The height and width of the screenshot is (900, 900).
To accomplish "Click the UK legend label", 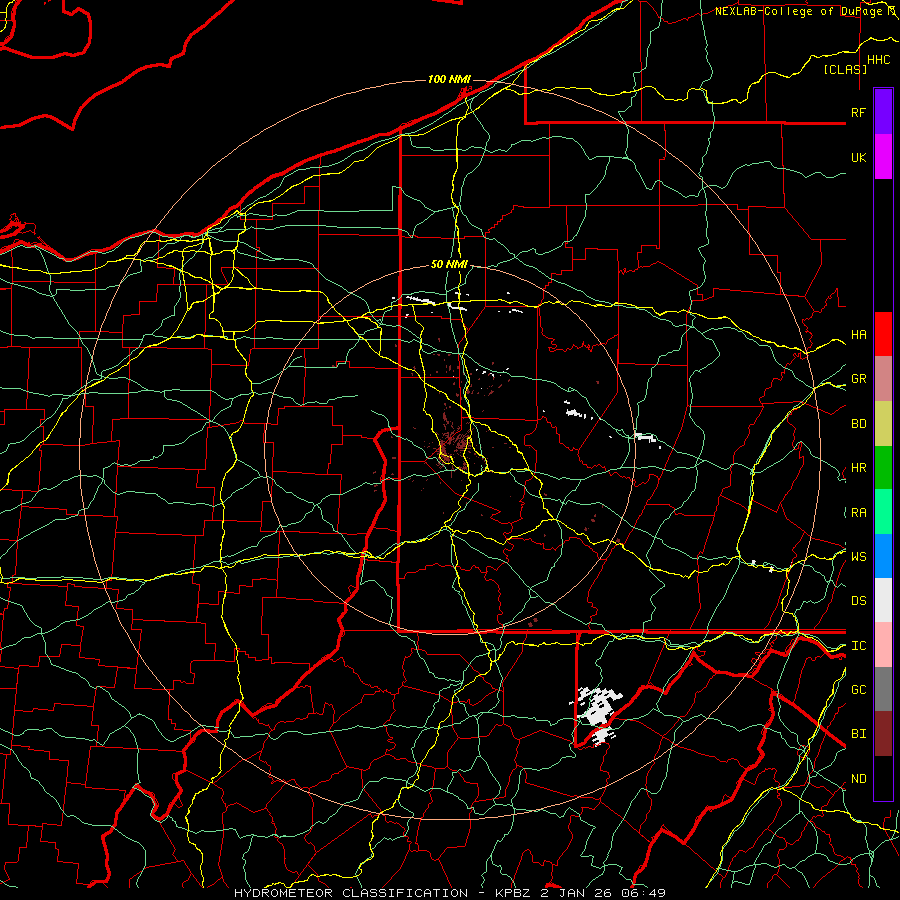I will coord(858,157).
